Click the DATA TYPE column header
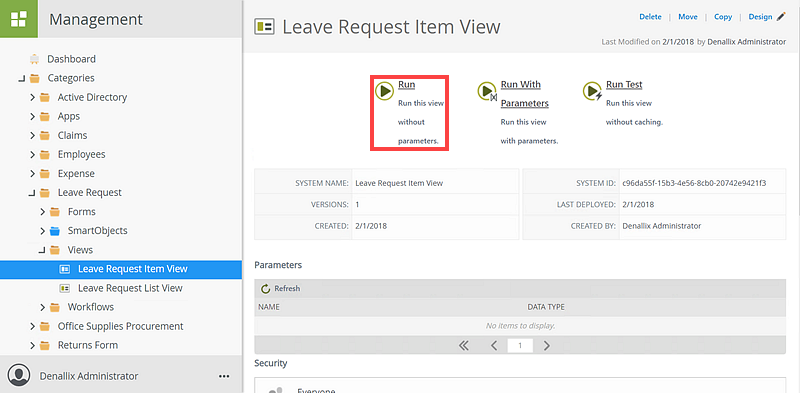Viewport: 800px width, 393px height. point(546,307)
